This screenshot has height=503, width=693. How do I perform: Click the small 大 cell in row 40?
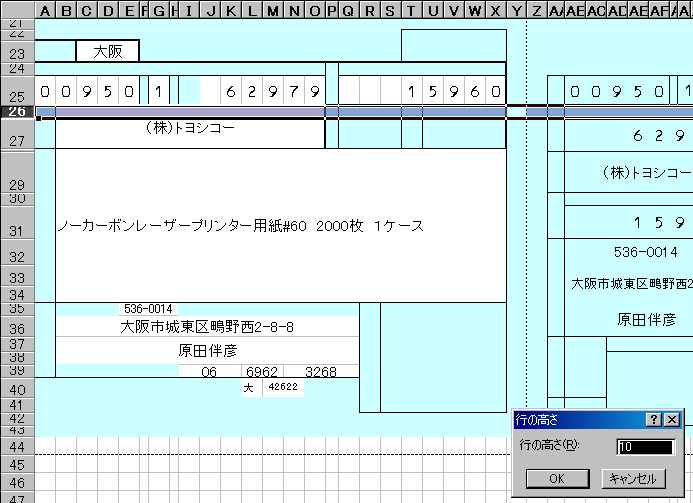coord(252,388)
